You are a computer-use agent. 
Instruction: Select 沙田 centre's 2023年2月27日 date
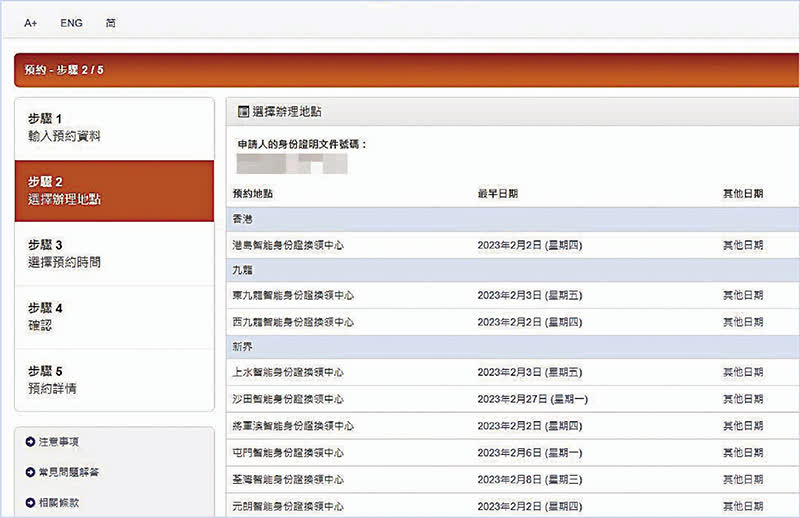point(532,399)
